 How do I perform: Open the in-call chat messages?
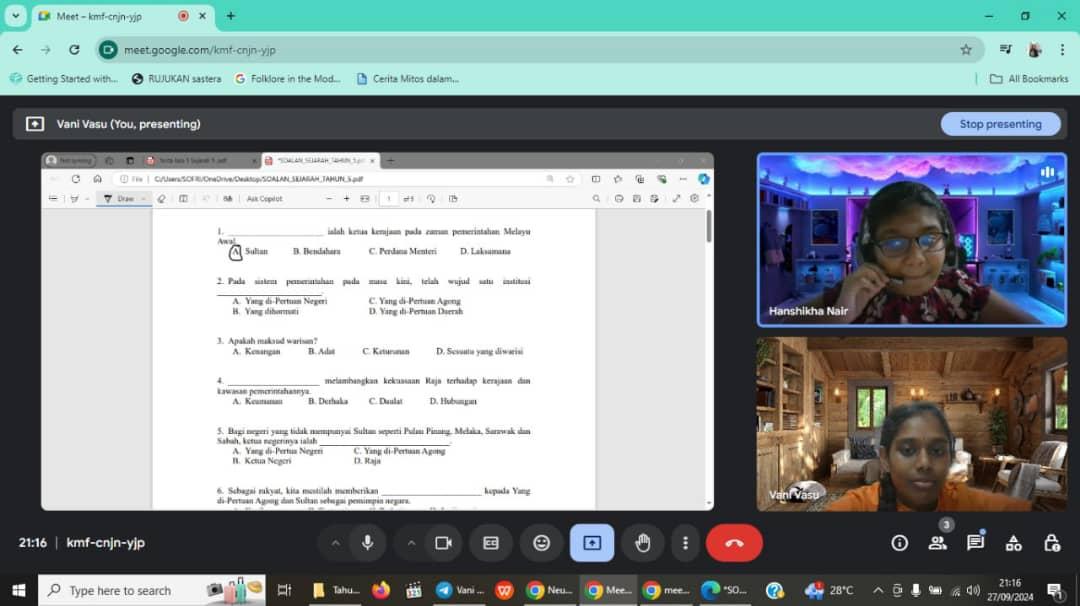975,543
